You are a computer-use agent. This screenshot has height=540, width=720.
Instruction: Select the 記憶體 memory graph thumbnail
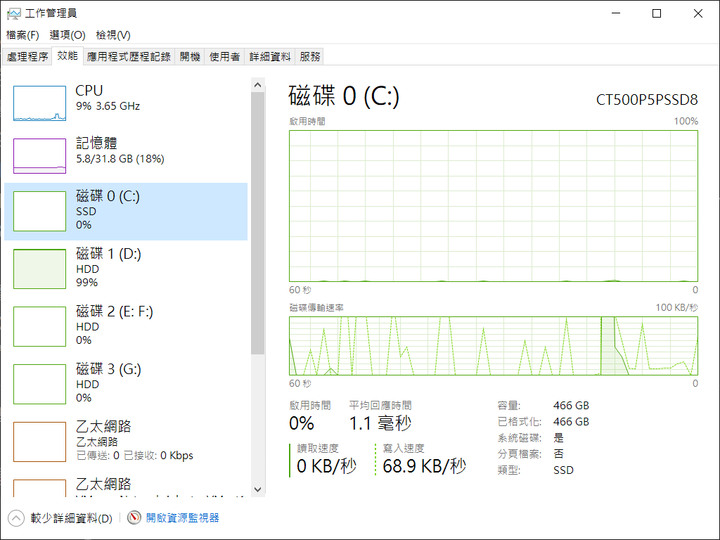(39, 156)
